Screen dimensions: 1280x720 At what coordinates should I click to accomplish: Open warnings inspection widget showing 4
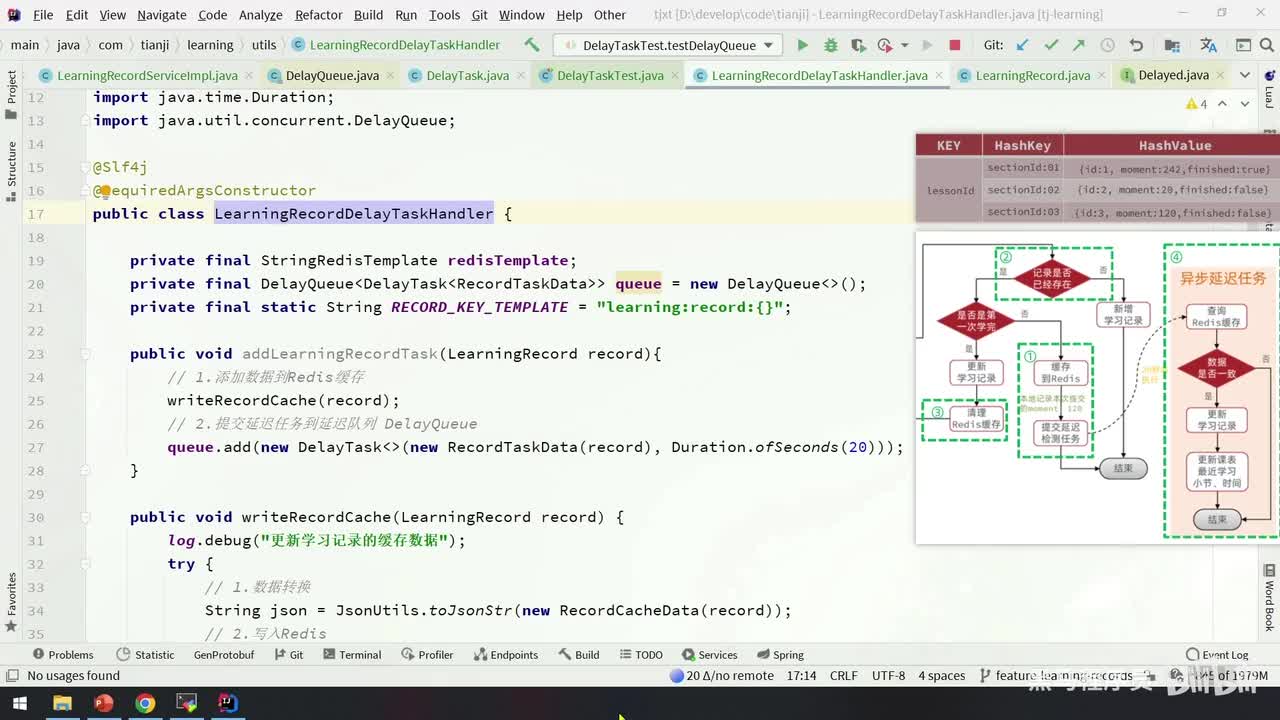[x=1197, y=104]
